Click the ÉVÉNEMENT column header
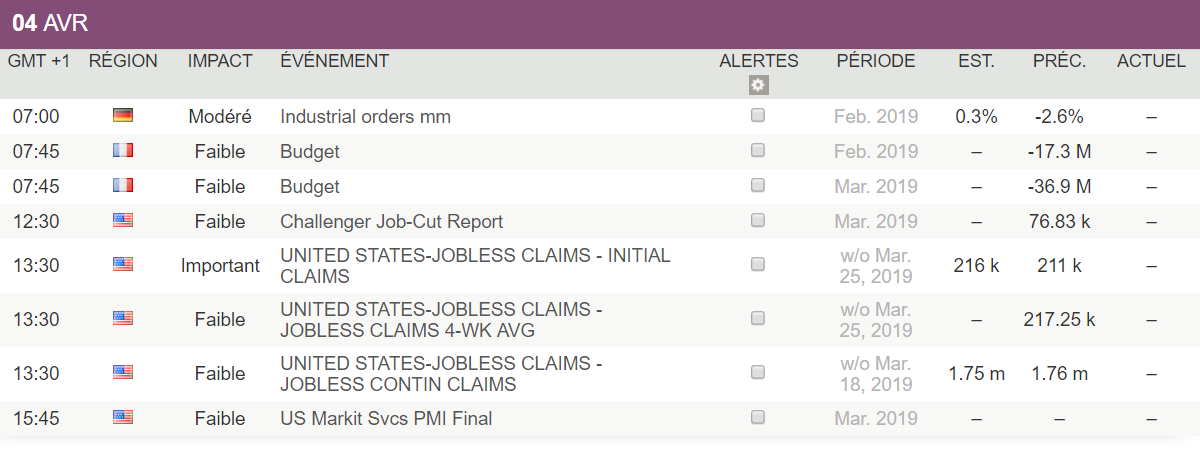Screen dimensions: 1200x475 coord(334,61)
